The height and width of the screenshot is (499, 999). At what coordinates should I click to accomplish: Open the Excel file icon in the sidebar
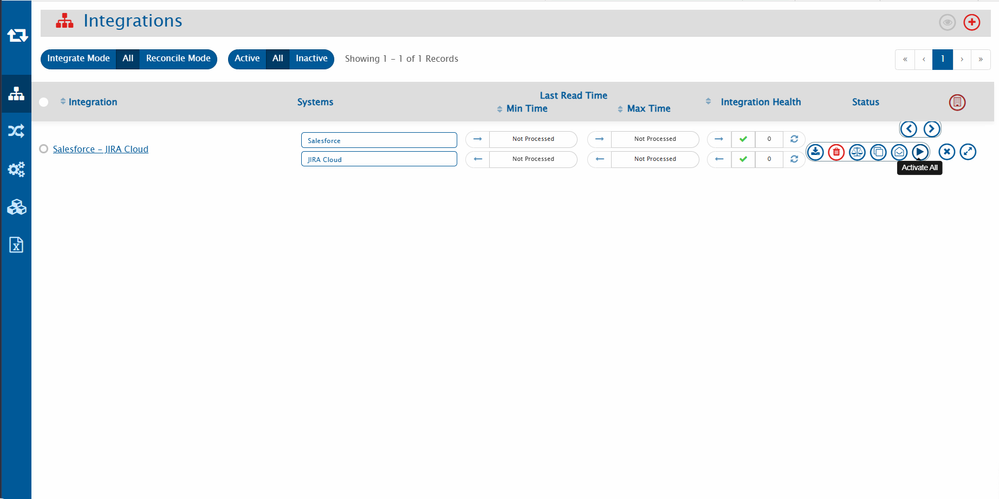click(16, 245)
